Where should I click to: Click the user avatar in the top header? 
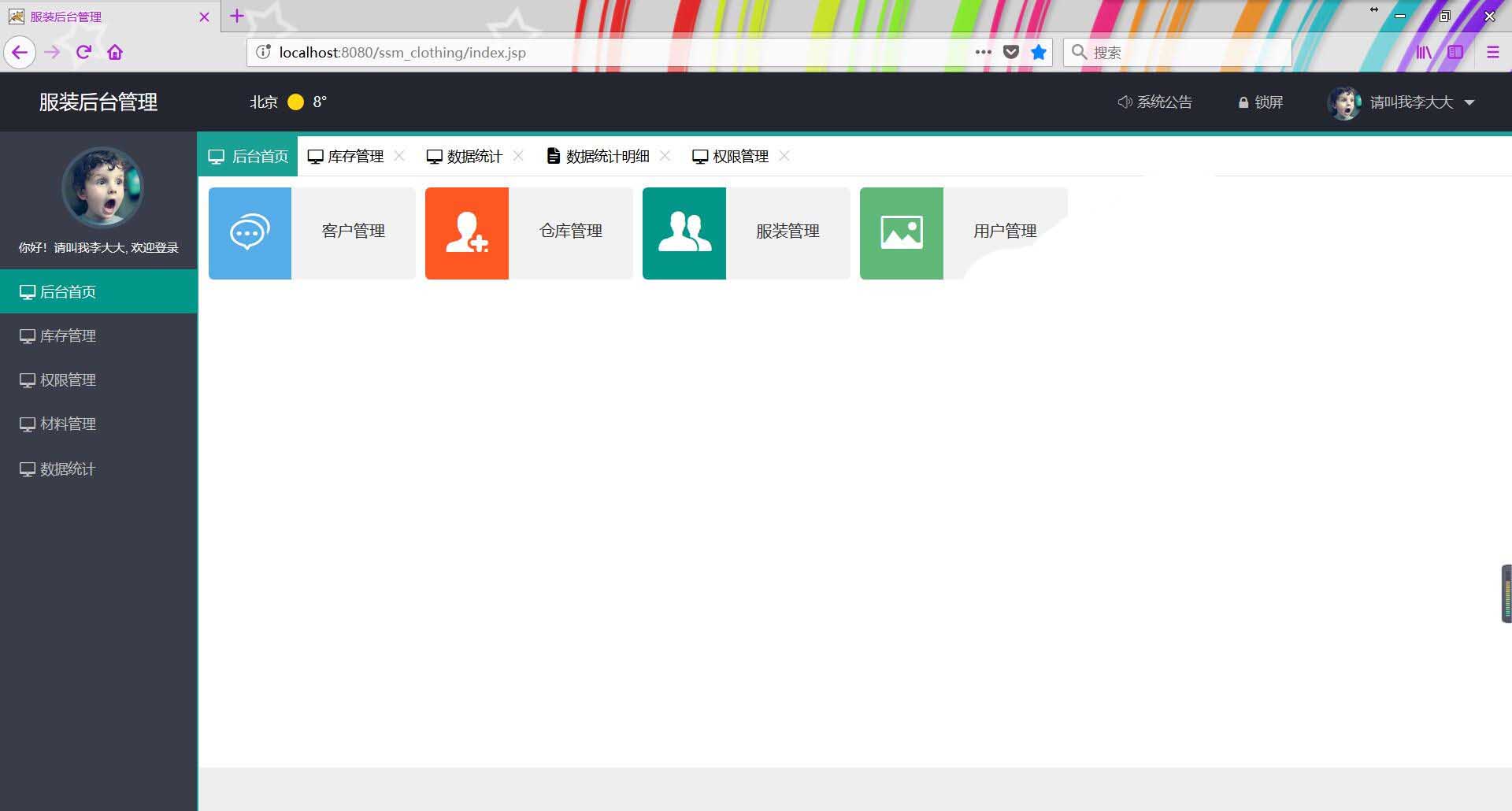1344,102
